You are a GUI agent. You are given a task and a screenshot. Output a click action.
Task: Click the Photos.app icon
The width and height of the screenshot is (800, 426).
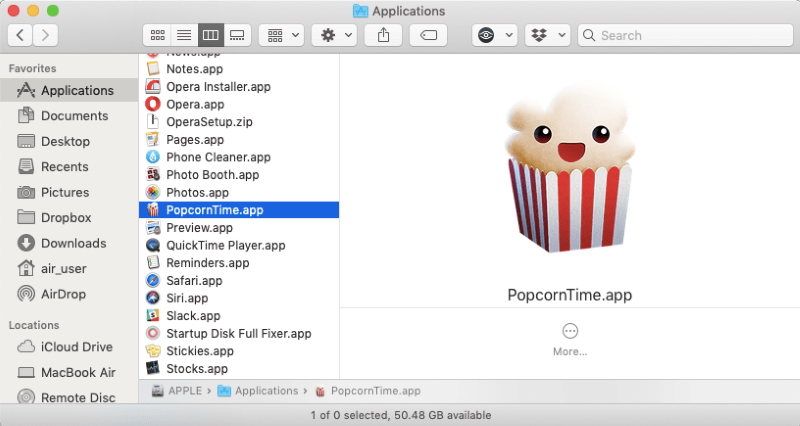[x=153, y=192]
